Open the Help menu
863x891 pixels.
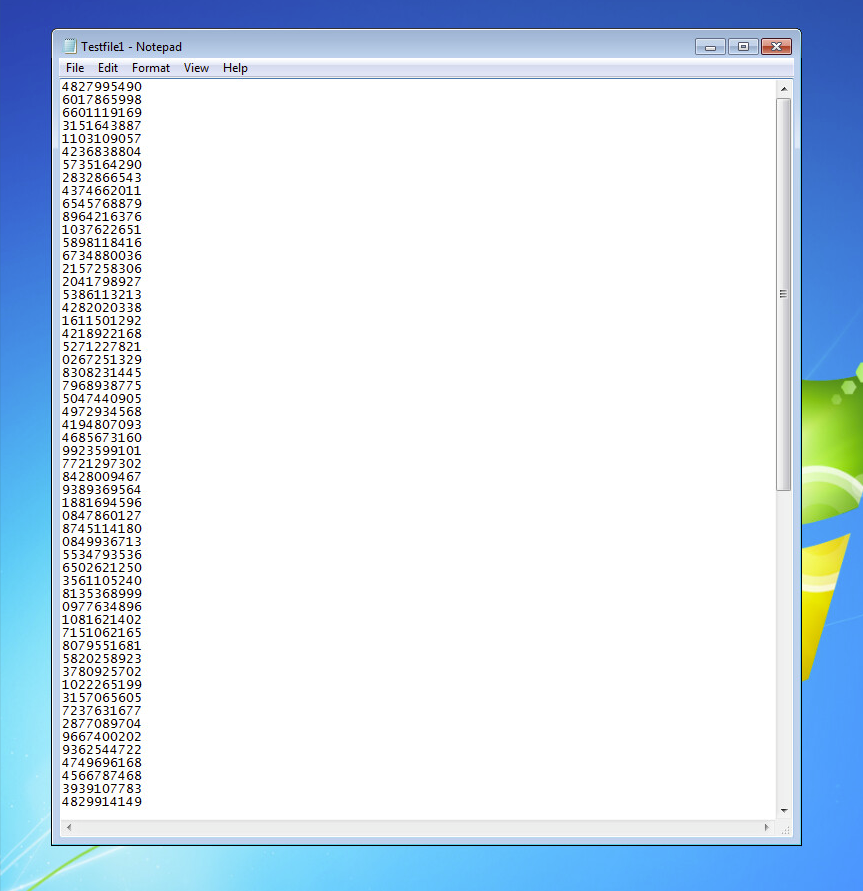(235, 68)
